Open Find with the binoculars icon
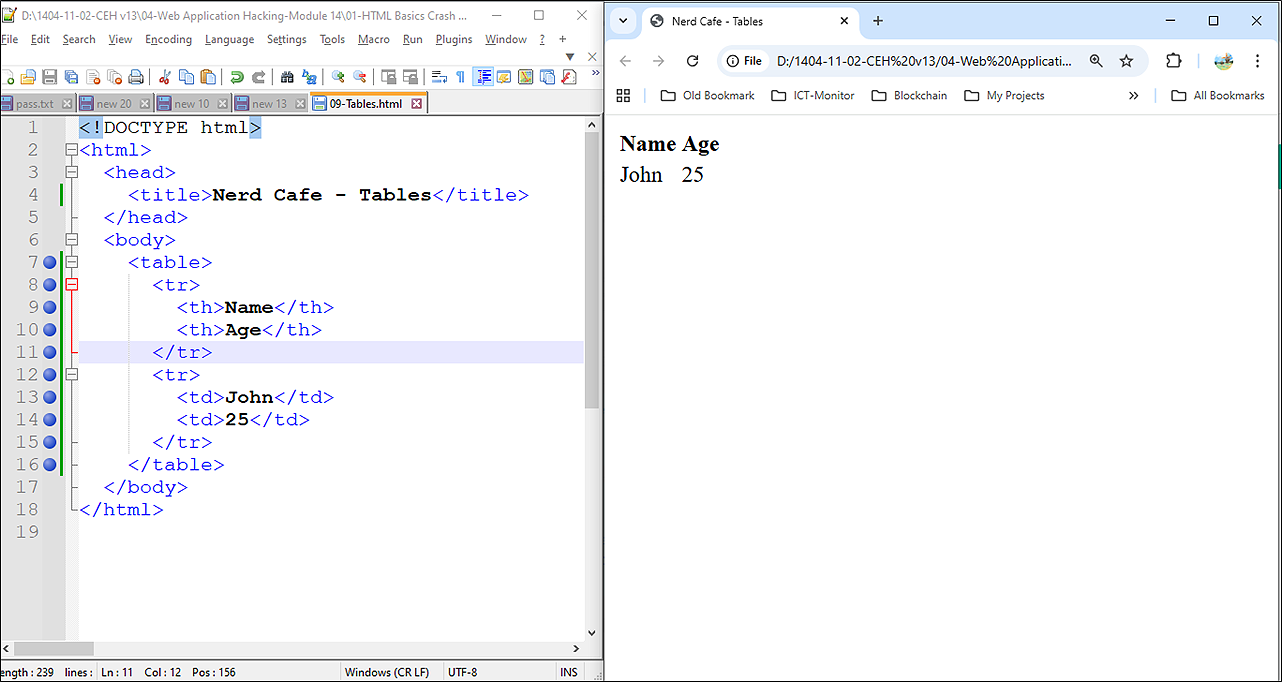The image size is (1282, 682). (287, 77)
